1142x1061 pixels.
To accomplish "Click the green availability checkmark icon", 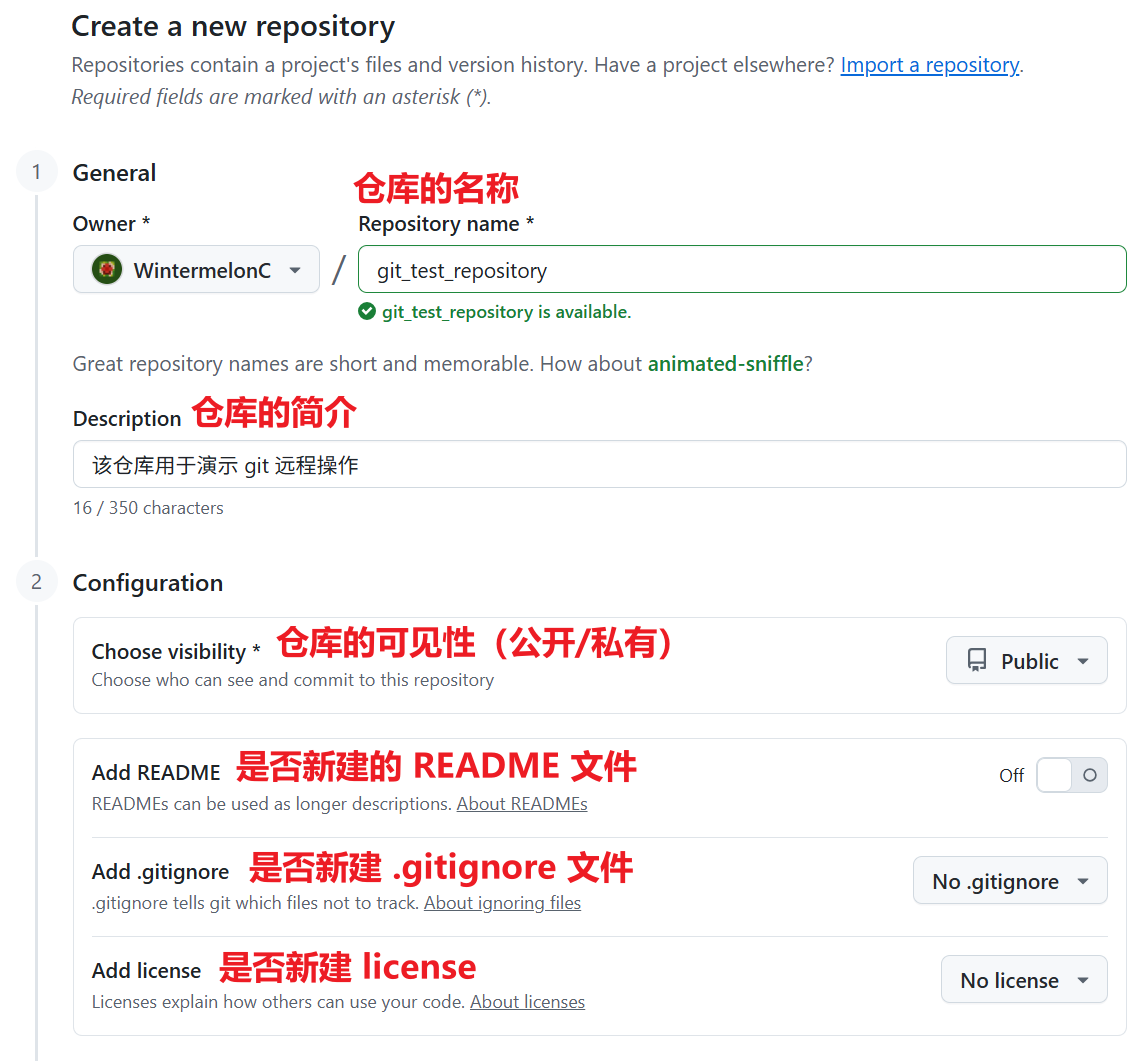I will coord(367,312).
